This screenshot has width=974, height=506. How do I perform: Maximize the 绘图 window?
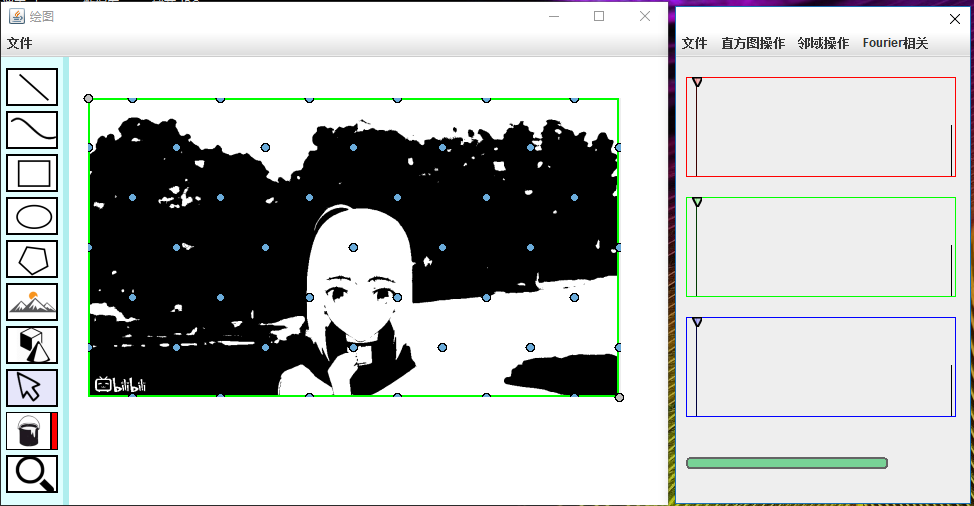tap(599, 16)
